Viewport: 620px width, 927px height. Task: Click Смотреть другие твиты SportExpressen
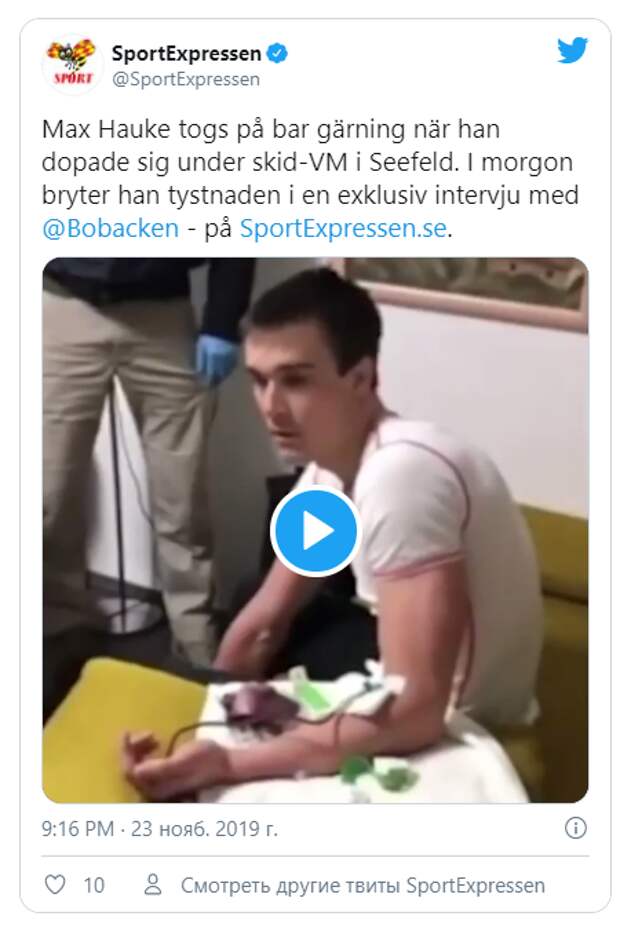coord(363,885)
